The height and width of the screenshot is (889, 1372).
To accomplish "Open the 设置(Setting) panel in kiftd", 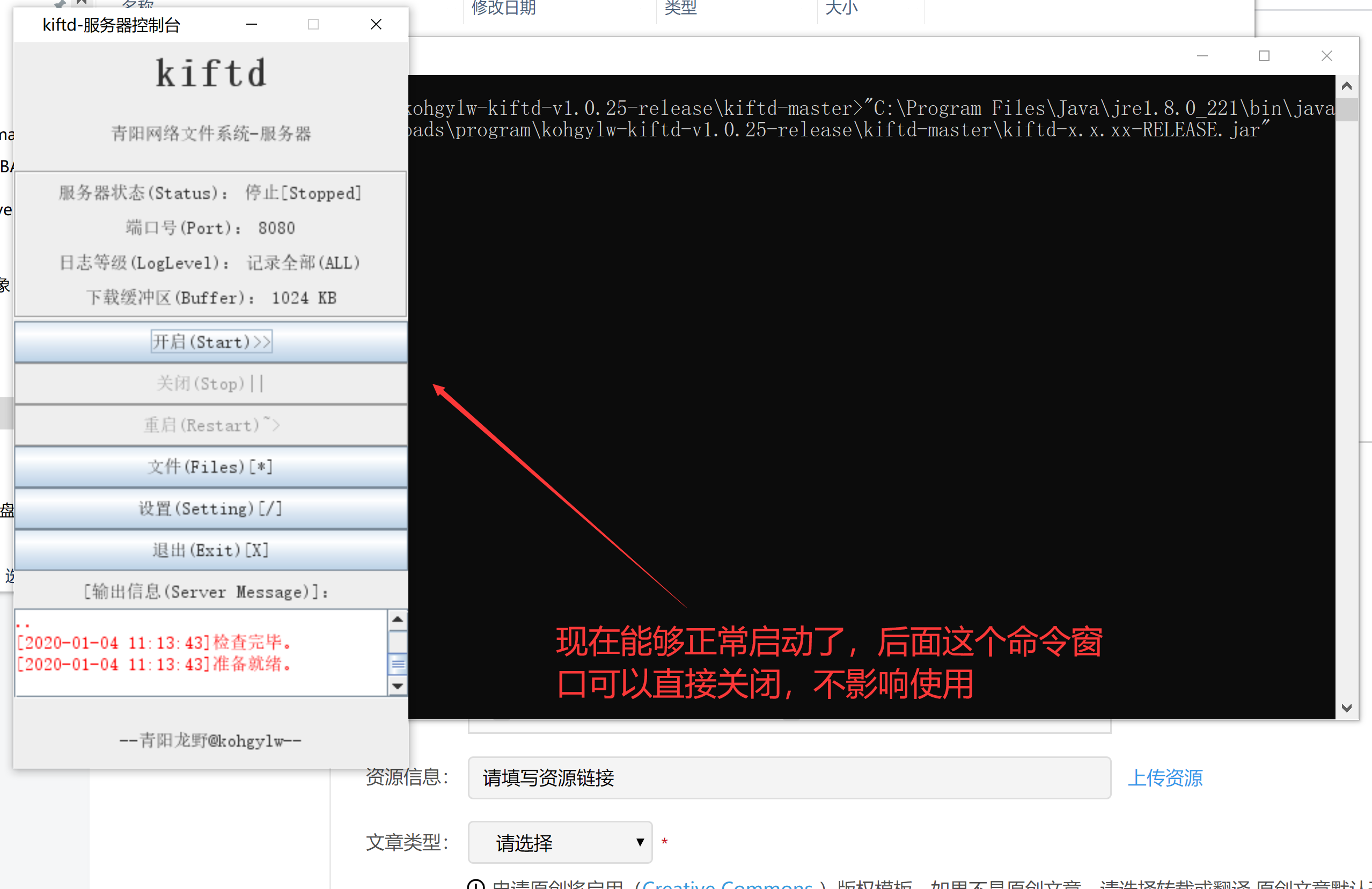I will (x=211, y=508).
